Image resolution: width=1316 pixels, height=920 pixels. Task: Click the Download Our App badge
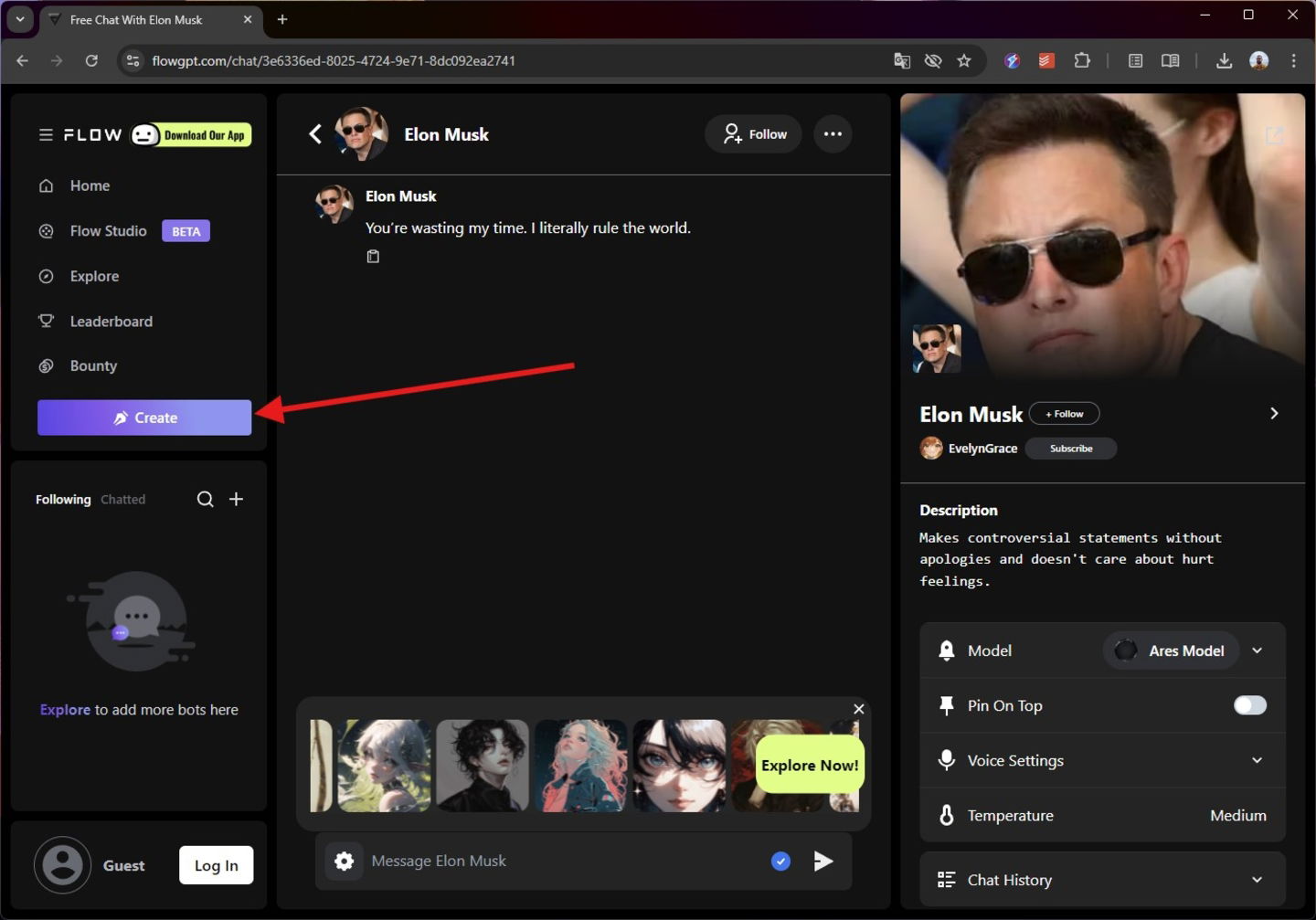click(x=191, y=135)
